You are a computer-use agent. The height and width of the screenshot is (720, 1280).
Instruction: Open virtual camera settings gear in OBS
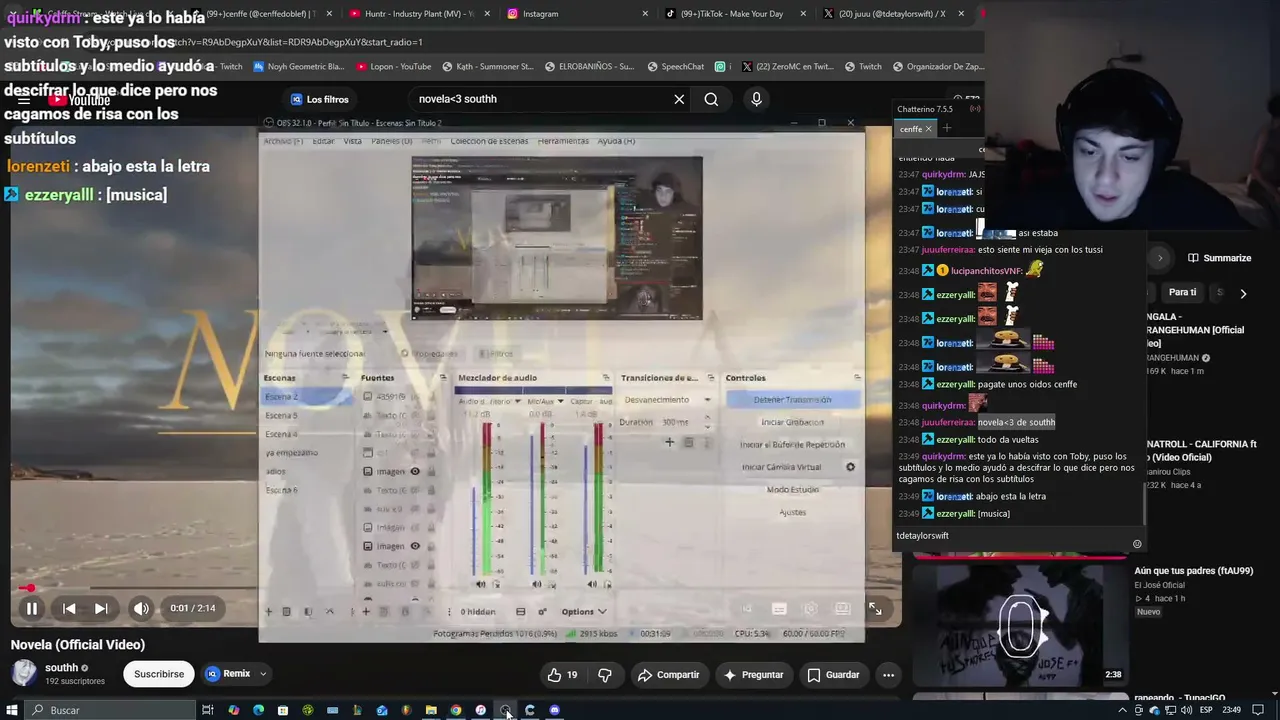click(850, 467)
